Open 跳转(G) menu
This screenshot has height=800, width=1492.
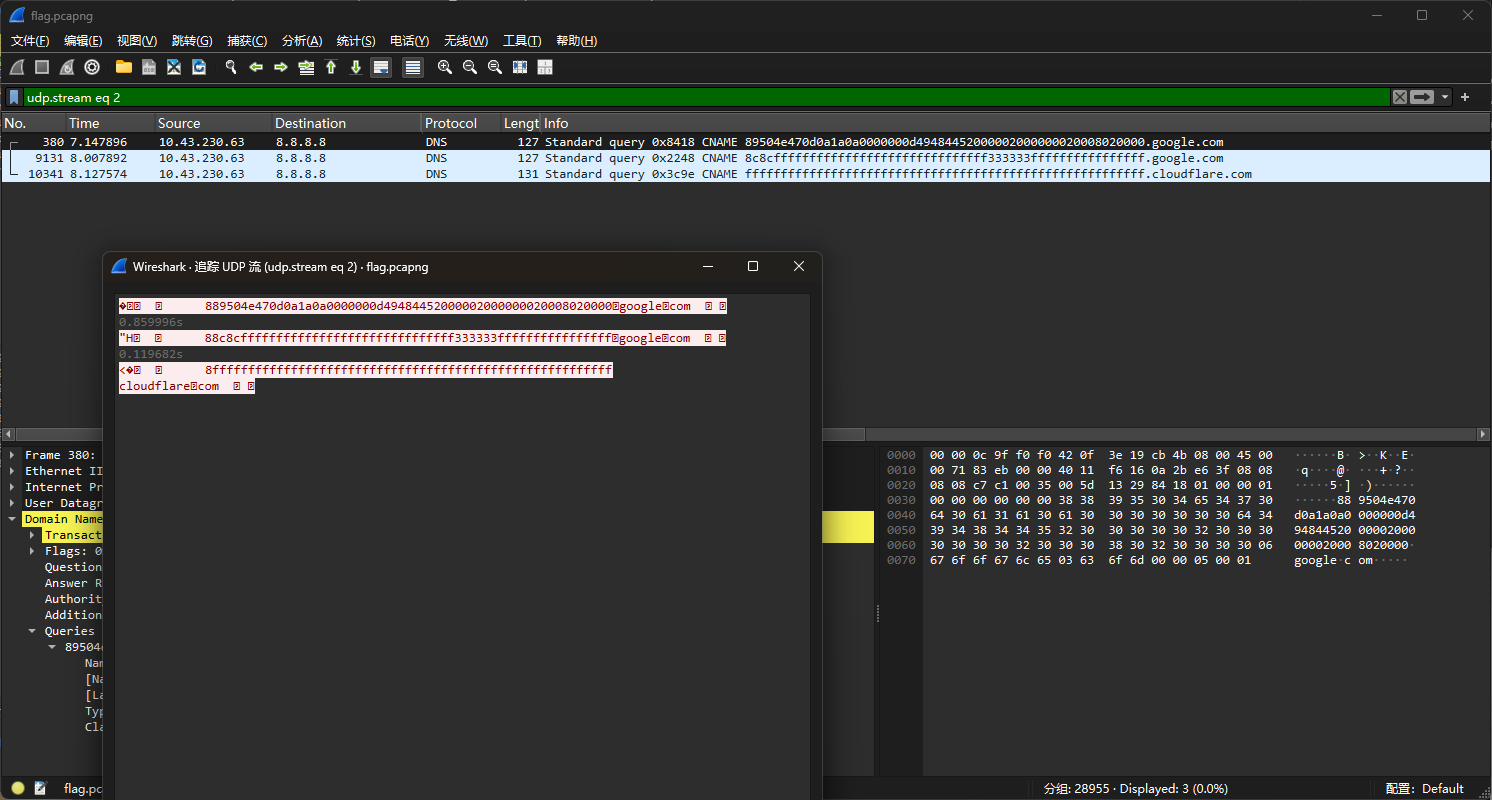[192, 41]
